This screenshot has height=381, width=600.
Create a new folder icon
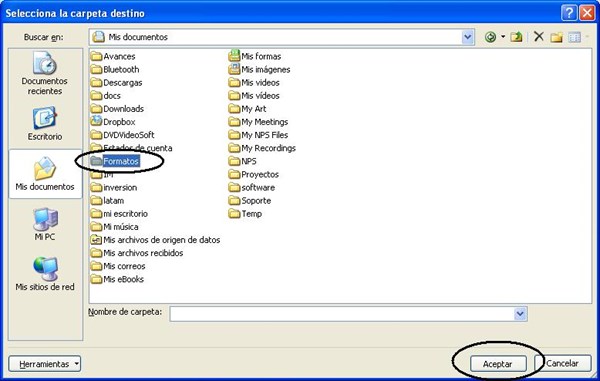[x=557, y=37]
